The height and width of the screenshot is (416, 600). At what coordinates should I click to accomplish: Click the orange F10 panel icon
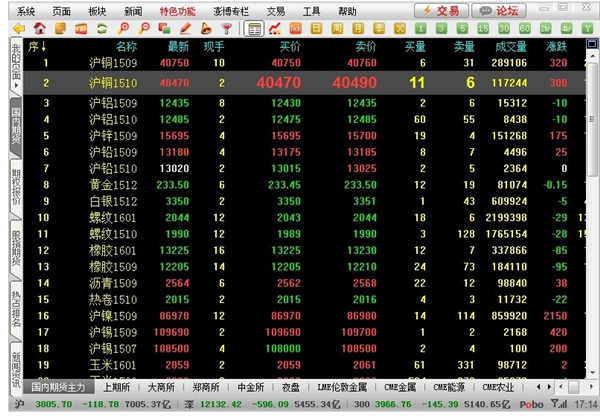81,29
